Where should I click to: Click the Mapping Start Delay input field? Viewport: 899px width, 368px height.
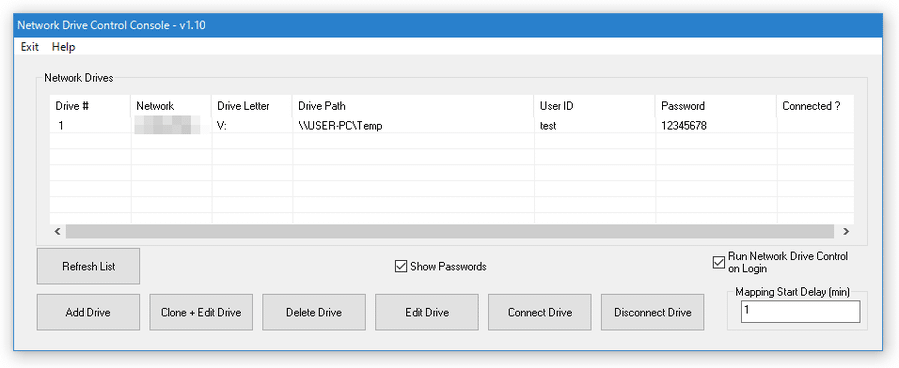(x=800, y=312)
